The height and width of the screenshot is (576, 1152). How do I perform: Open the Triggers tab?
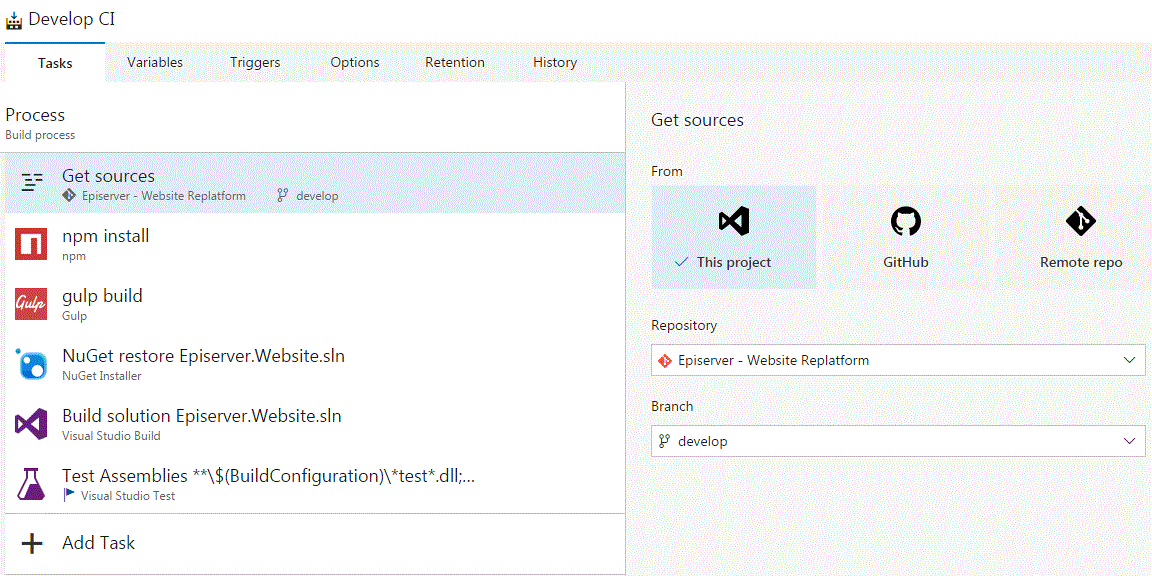point(254,62)
